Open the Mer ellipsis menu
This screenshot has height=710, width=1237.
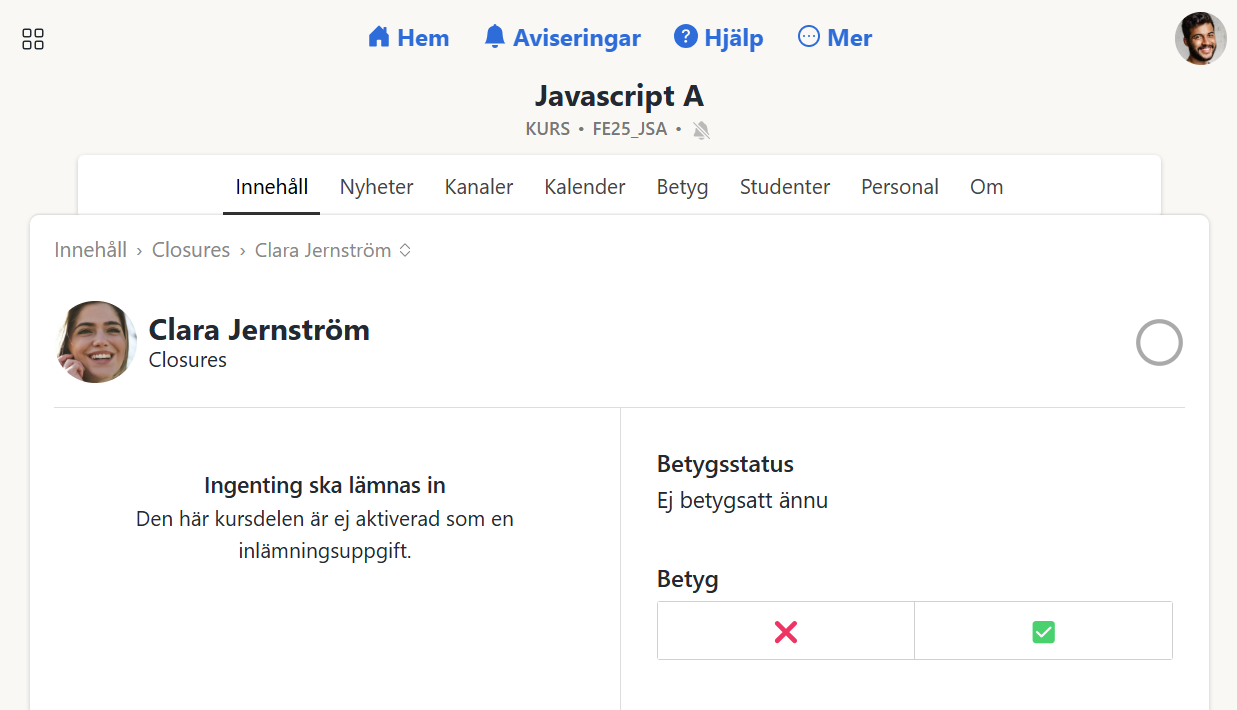point(834,38)
